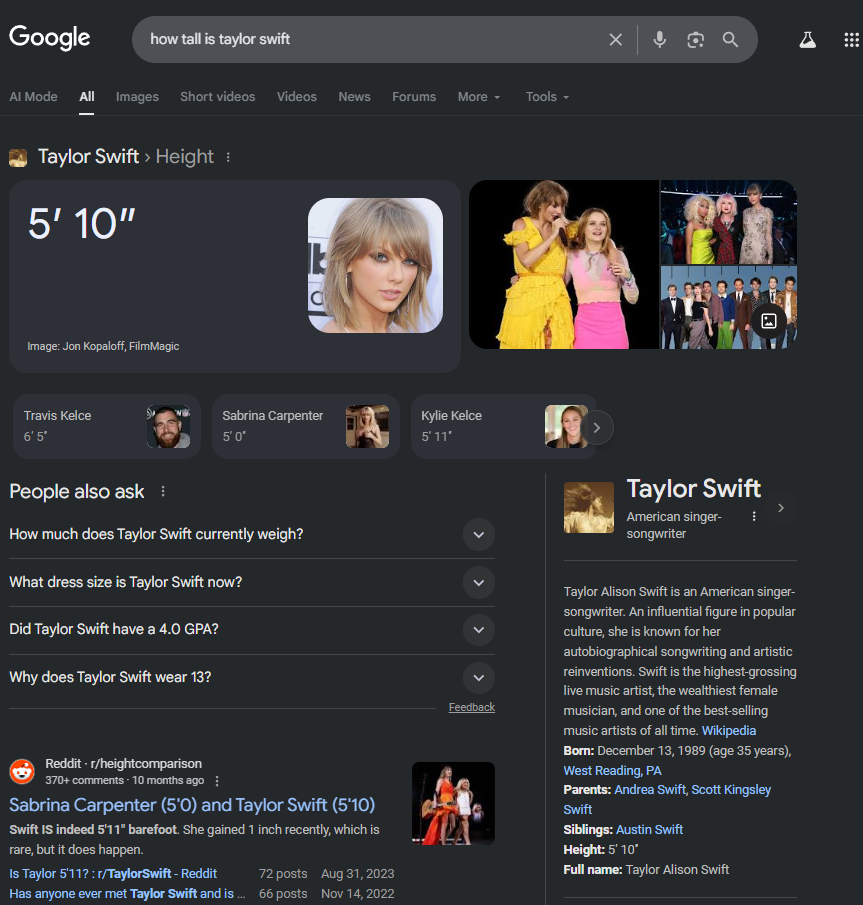
Task: Open People also ask options dots
Action: [163, 491]
